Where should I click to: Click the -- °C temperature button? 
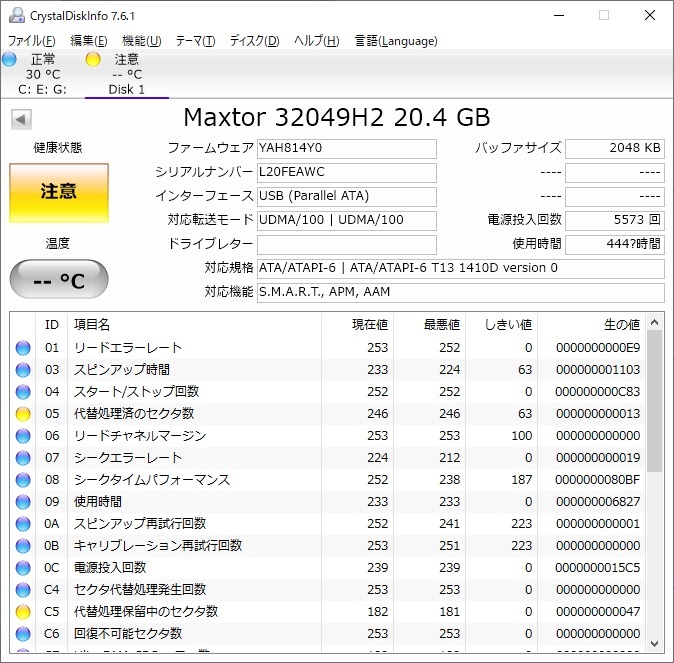pyautogui.click(x=59, y=279)
